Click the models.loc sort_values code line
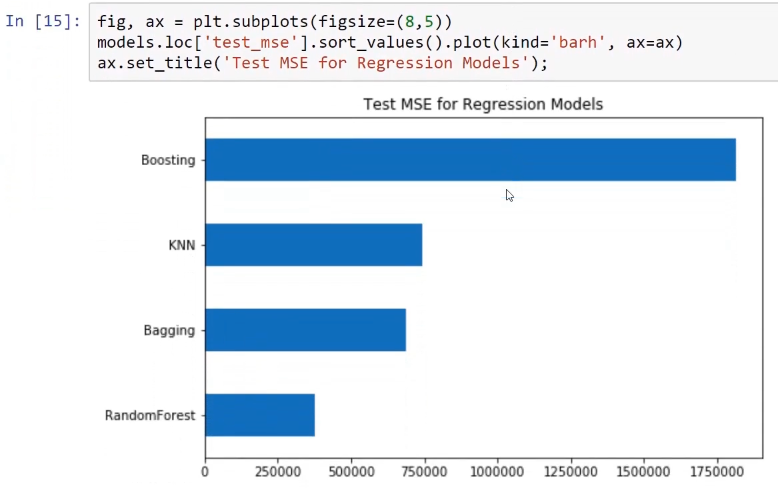 (x=390, y=43)
